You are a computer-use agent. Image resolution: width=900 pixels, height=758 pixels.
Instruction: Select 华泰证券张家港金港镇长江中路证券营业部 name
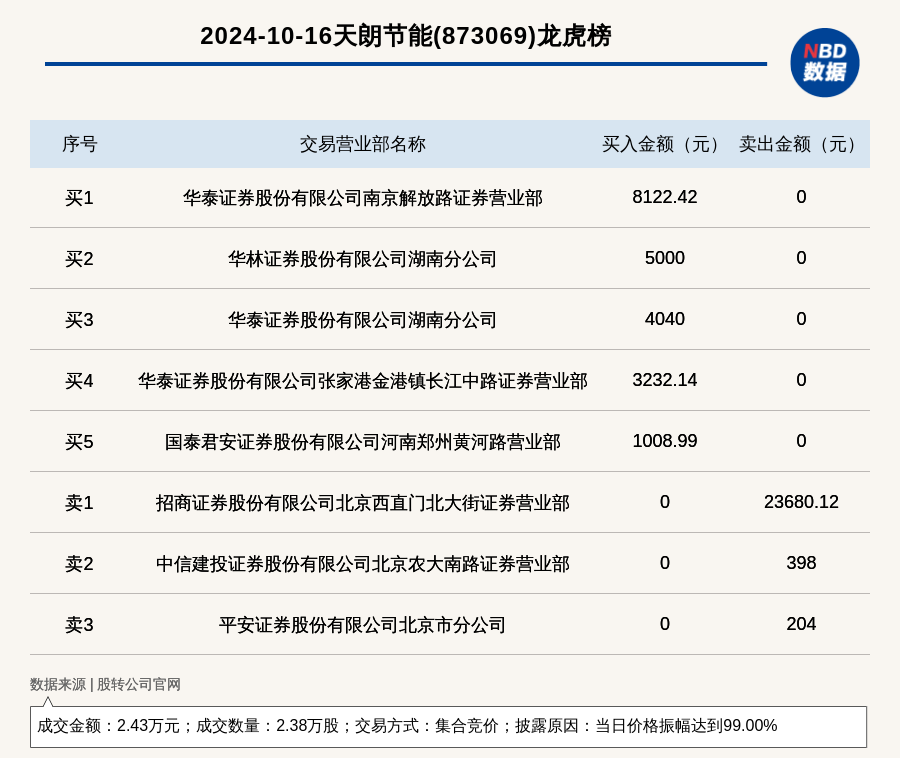click(x=363, y=381)
